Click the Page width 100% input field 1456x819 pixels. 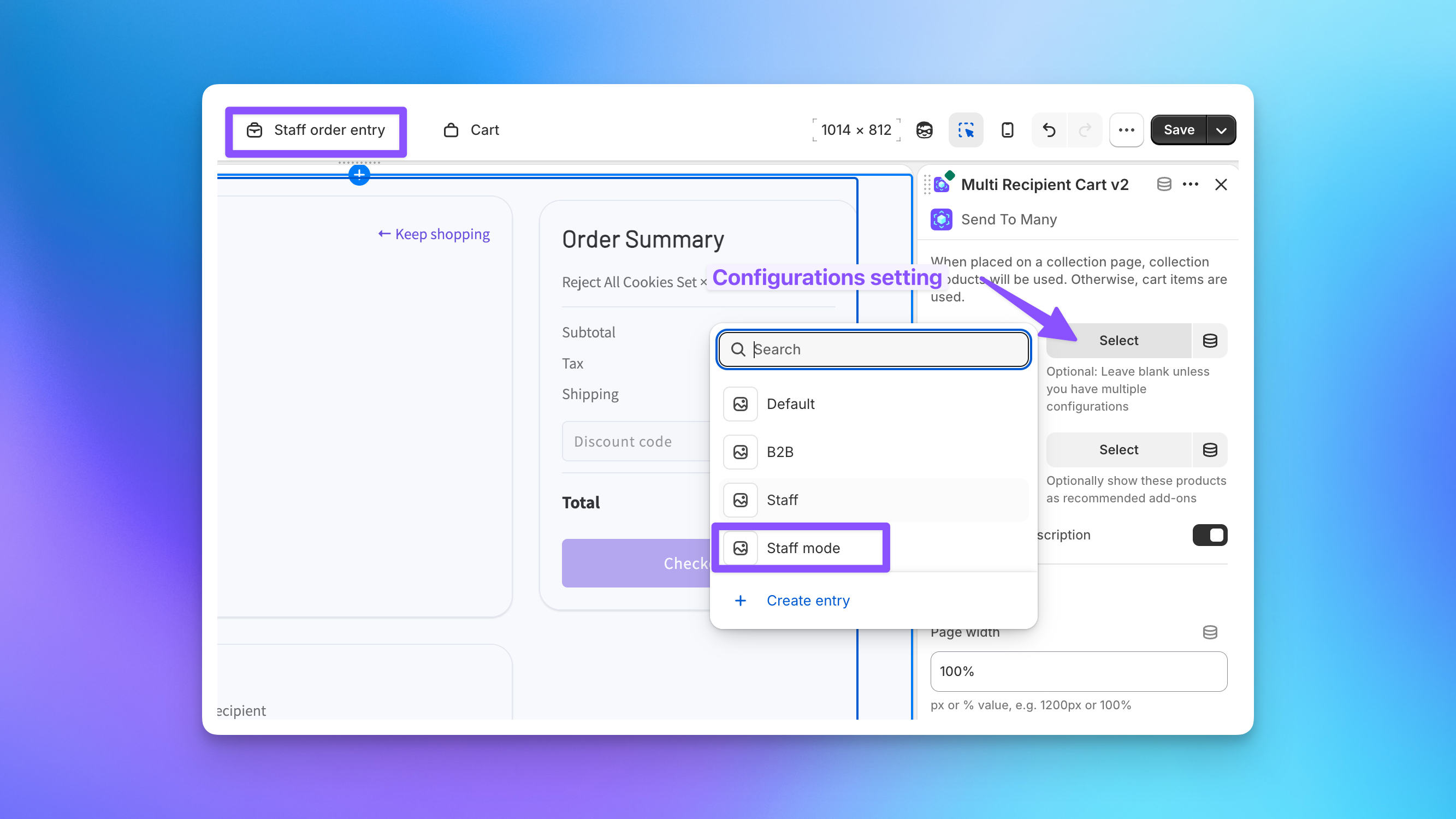pos(1079,672)
